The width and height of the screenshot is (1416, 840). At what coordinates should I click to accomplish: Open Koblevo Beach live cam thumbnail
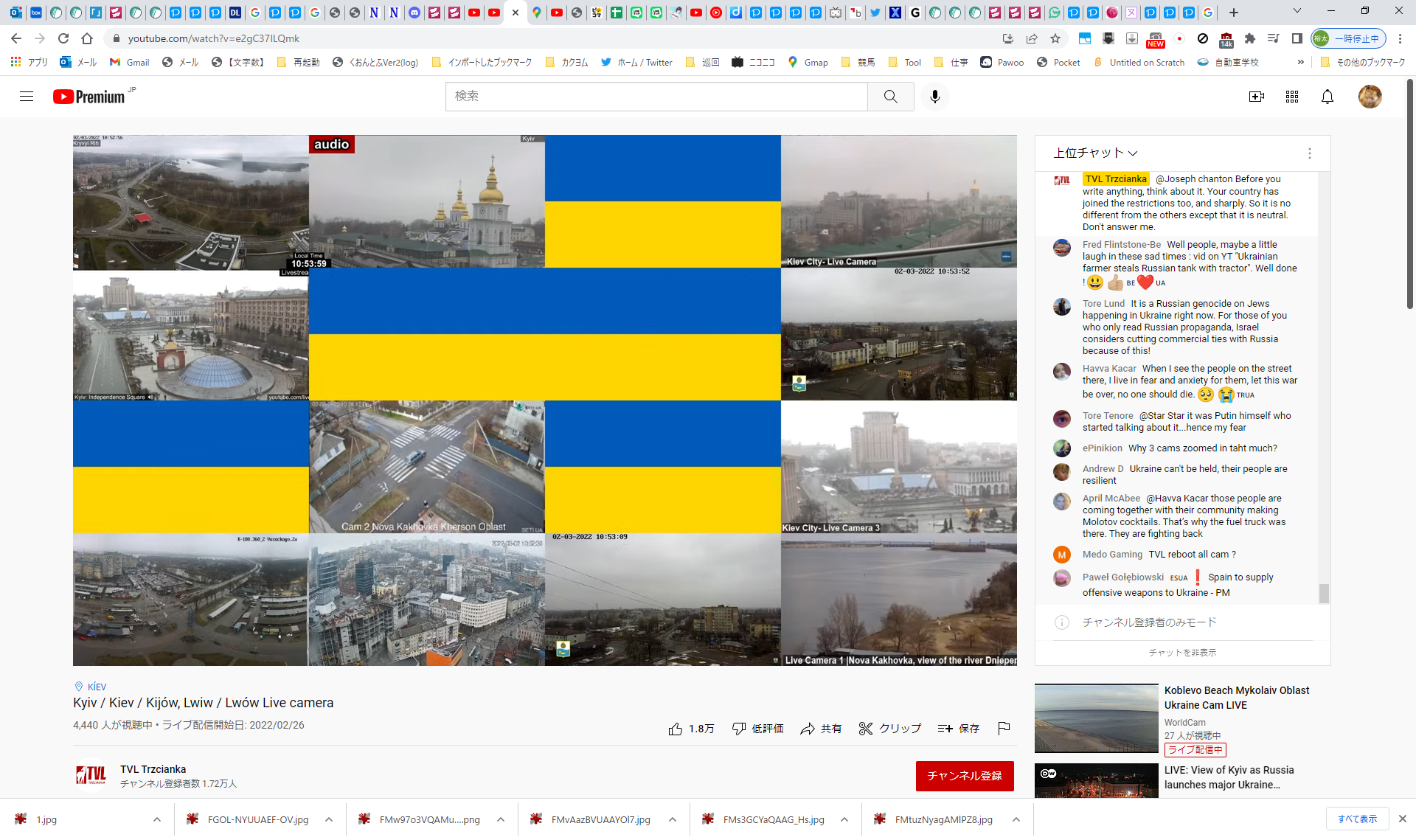tap(1096, 718)
